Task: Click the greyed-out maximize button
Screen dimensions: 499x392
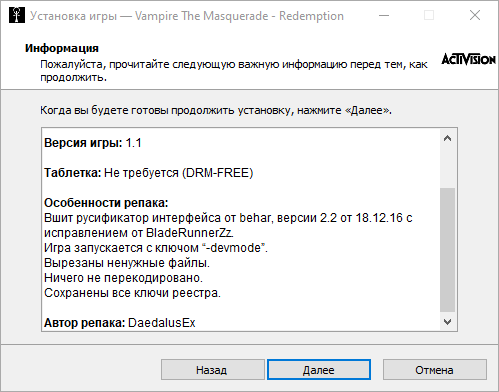Action: 429,15
